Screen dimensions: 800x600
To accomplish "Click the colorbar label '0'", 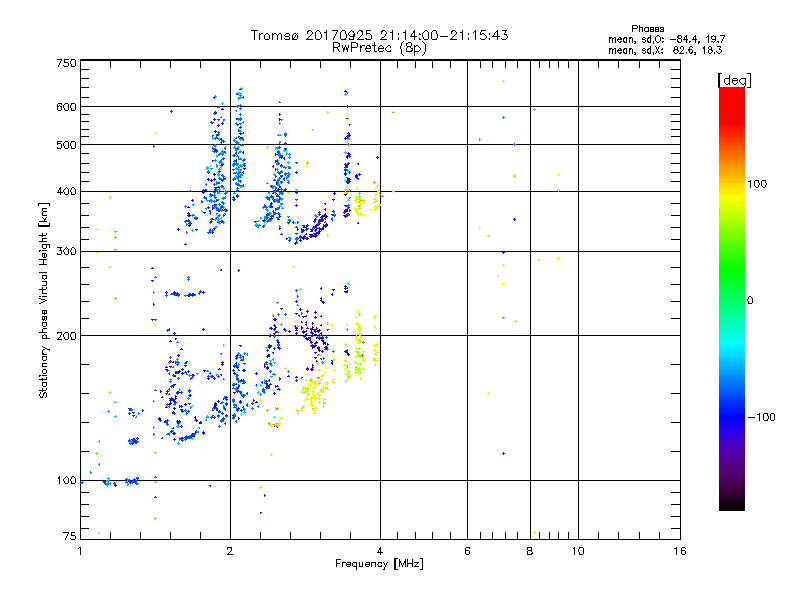I will point(750,301).
